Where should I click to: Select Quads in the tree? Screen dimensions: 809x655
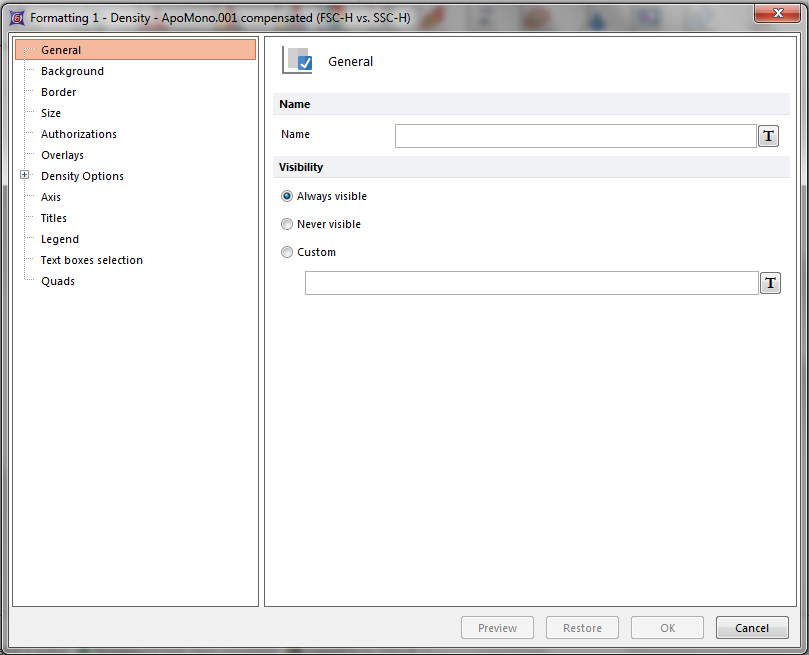click(57, 281)
